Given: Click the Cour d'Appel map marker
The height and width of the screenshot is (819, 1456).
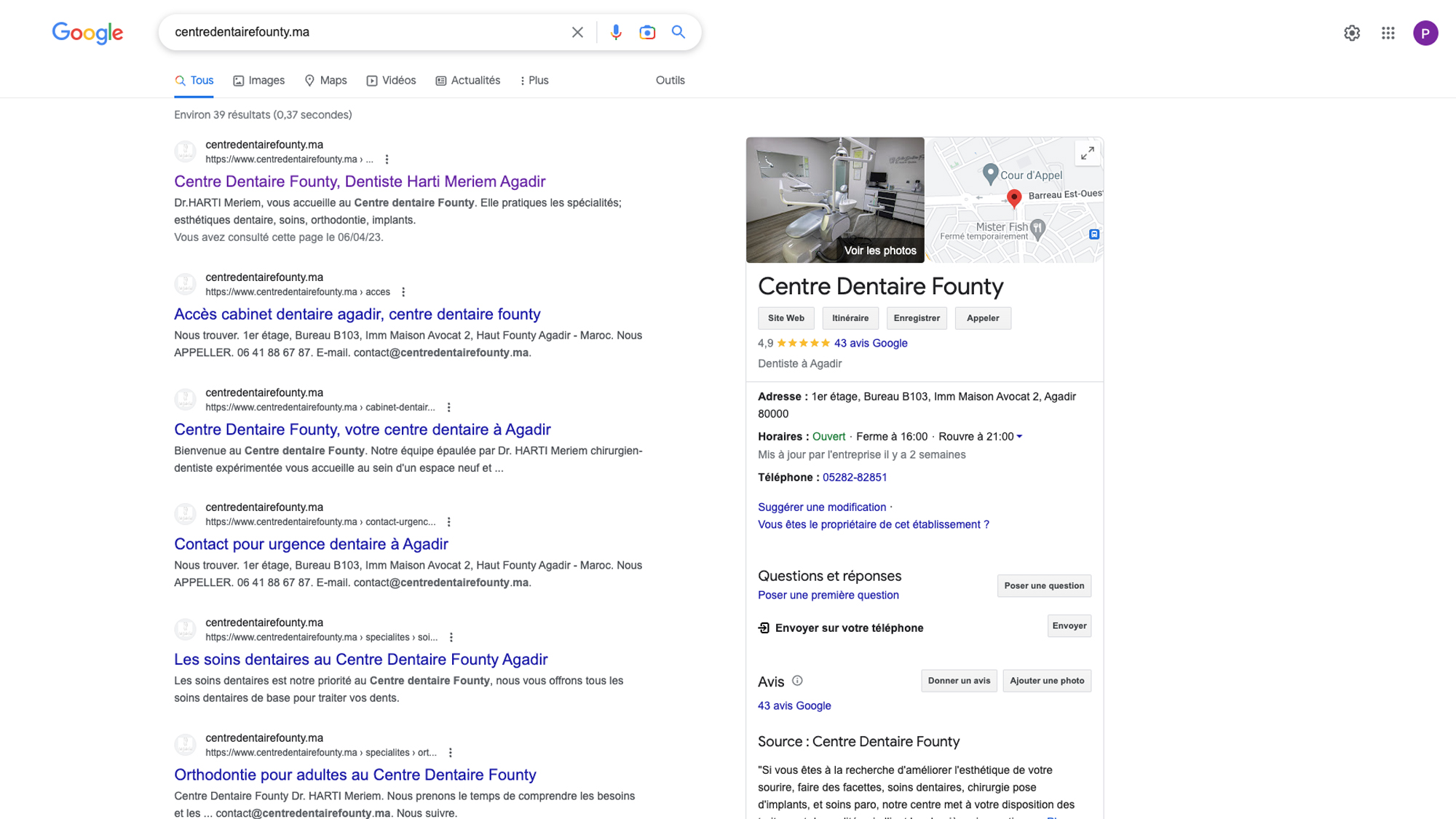Looking at the screenshot, I should (x=990, y=173).
